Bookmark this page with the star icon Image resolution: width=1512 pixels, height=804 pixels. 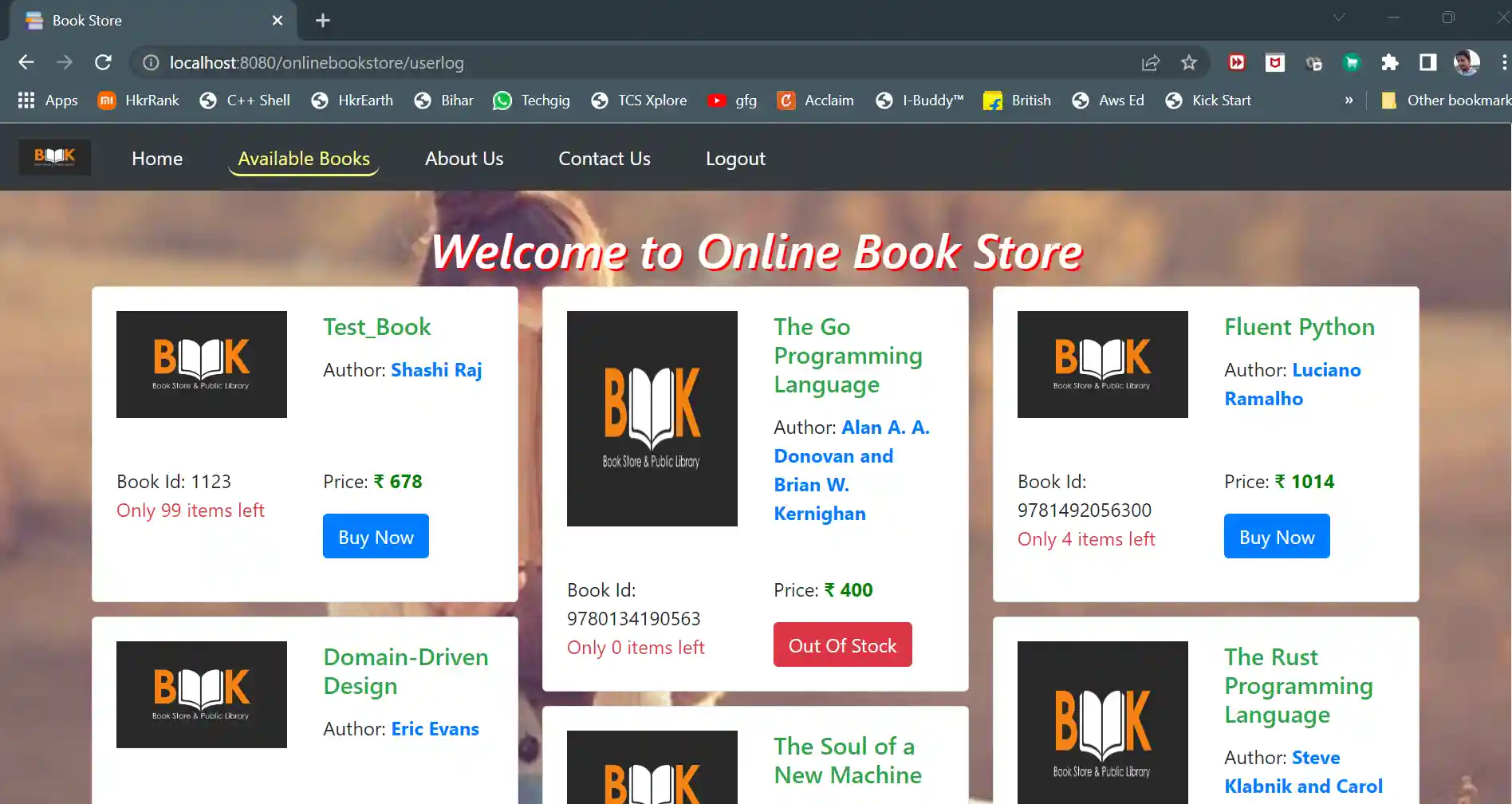point(1189,62)
